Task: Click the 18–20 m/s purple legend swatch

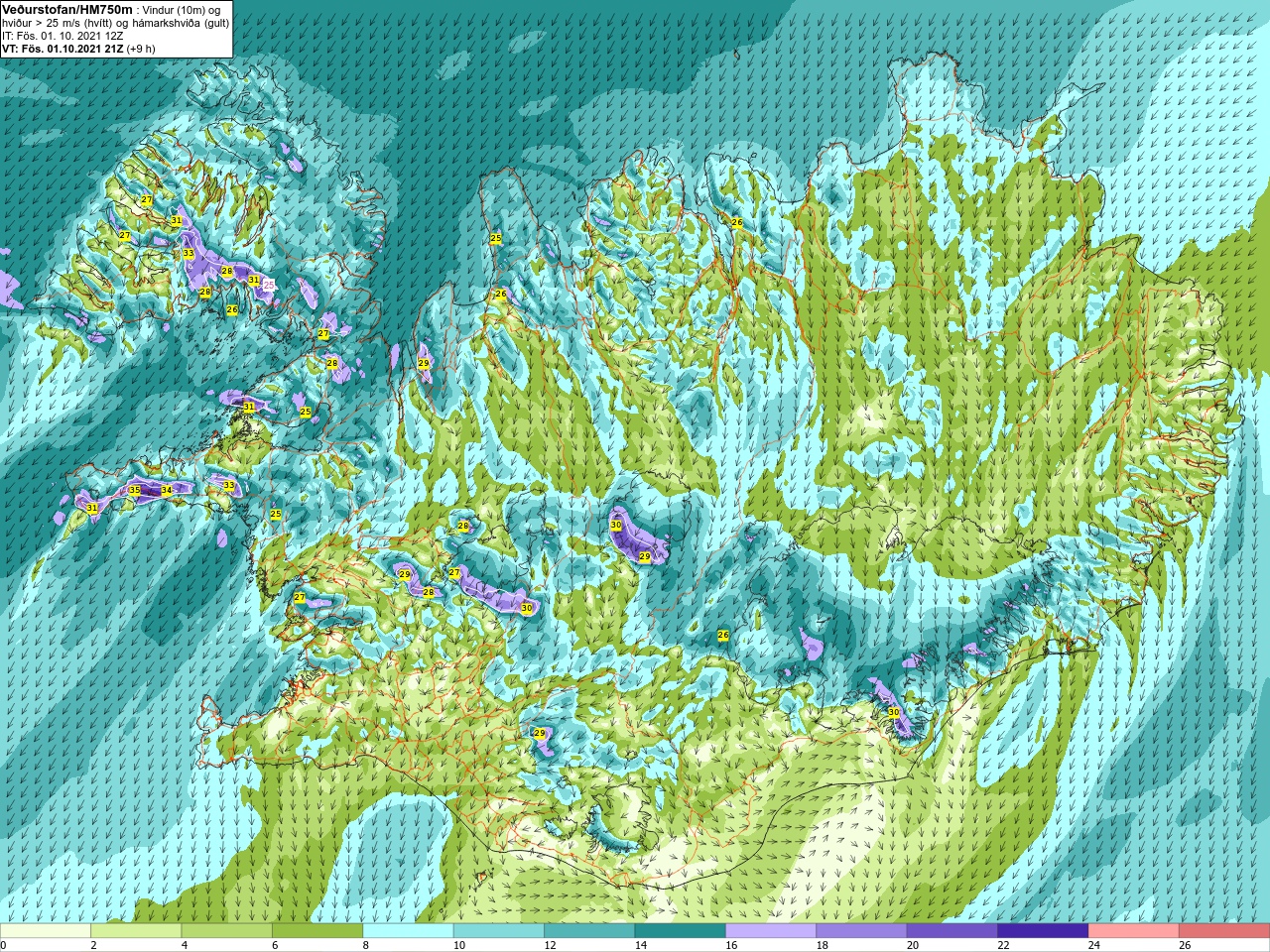Action: click(862, 931)
